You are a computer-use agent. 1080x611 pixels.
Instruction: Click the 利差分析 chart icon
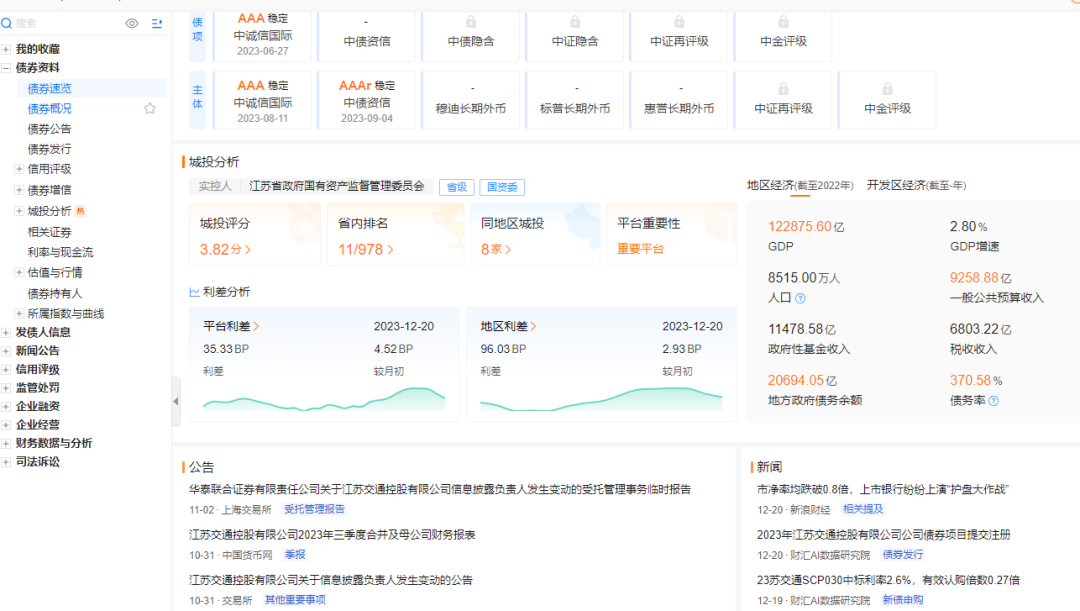click(194, 292)
